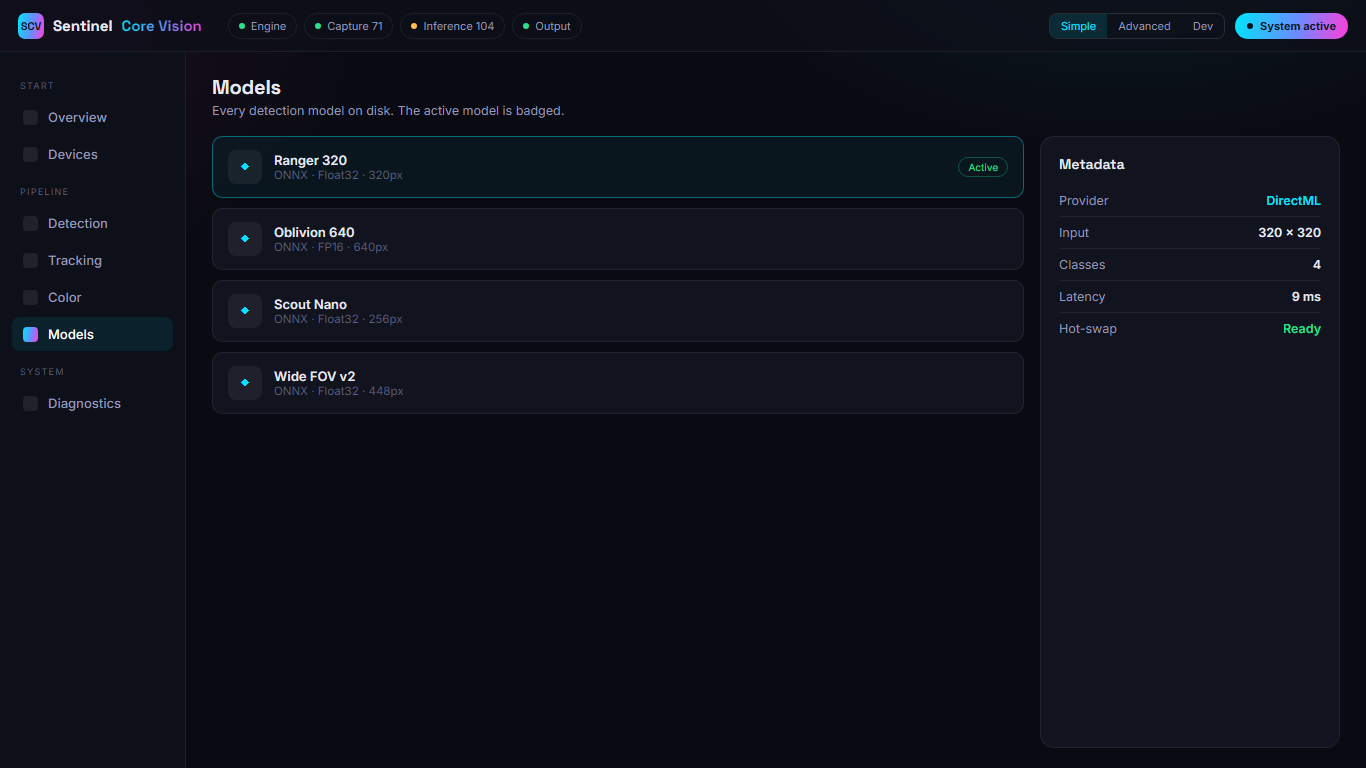The width and height of the screenshot is (1366, 768).
Task: Switch to Advanced mode
Action: [x=1144, y=26]
